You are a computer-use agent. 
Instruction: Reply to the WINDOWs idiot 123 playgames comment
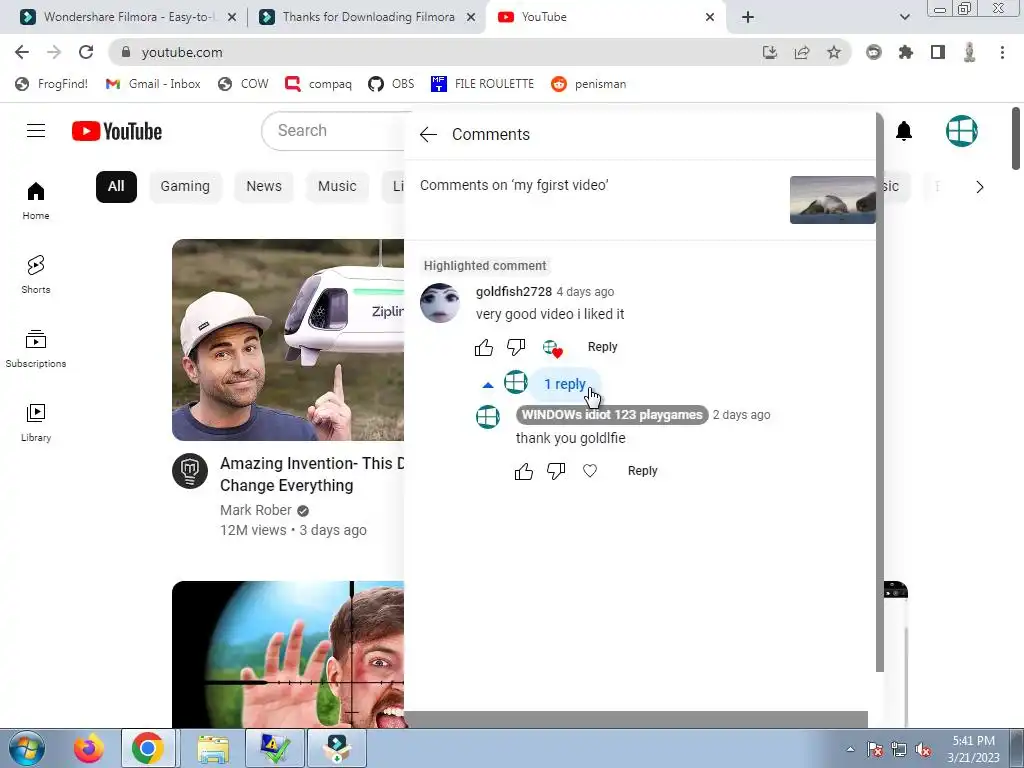643,471
